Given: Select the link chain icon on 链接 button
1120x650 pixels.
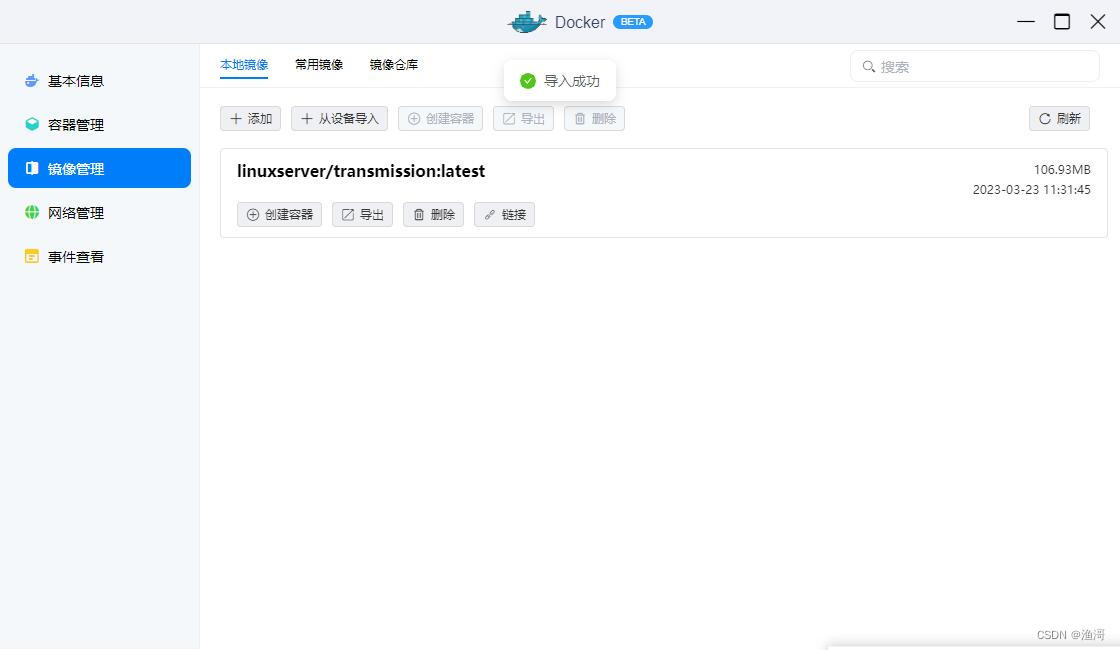Looking at the screenshot, I should click(489, 214).
